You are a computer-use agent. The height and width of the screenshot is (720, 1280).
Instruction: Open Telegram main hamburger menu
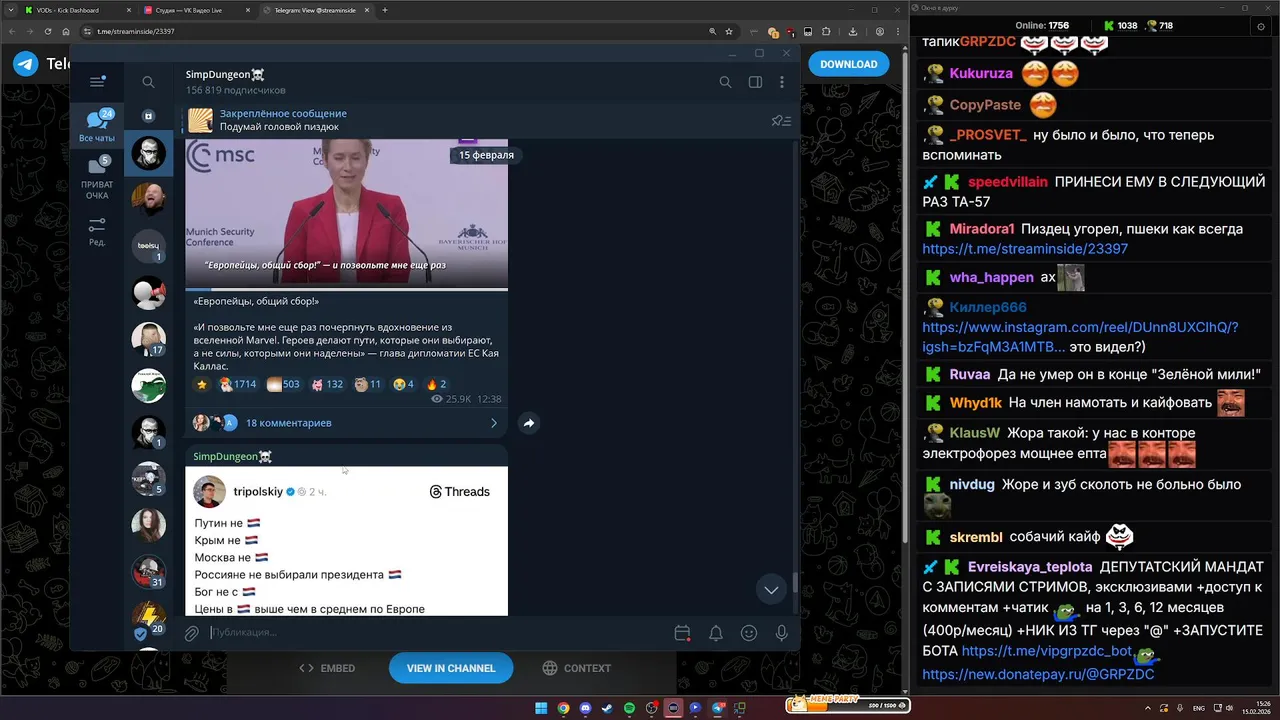97,82
